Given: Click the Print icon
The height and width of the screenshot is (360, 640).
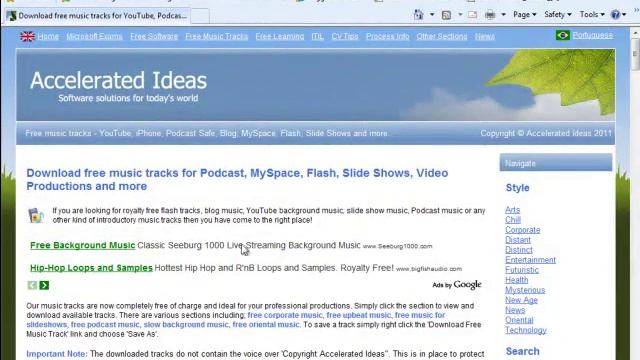Looking at the screenshot, I should [490, 15].
